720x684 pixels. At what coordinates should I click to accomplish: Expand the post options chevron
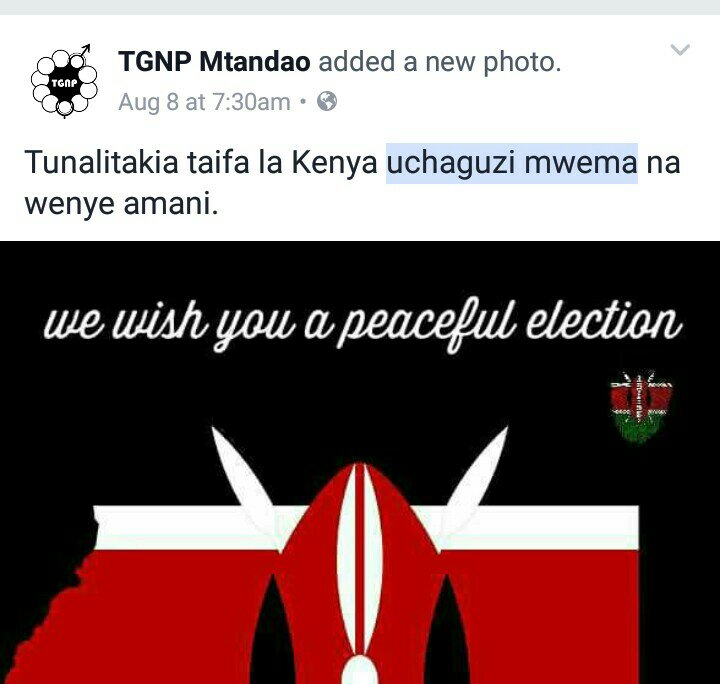680,49
